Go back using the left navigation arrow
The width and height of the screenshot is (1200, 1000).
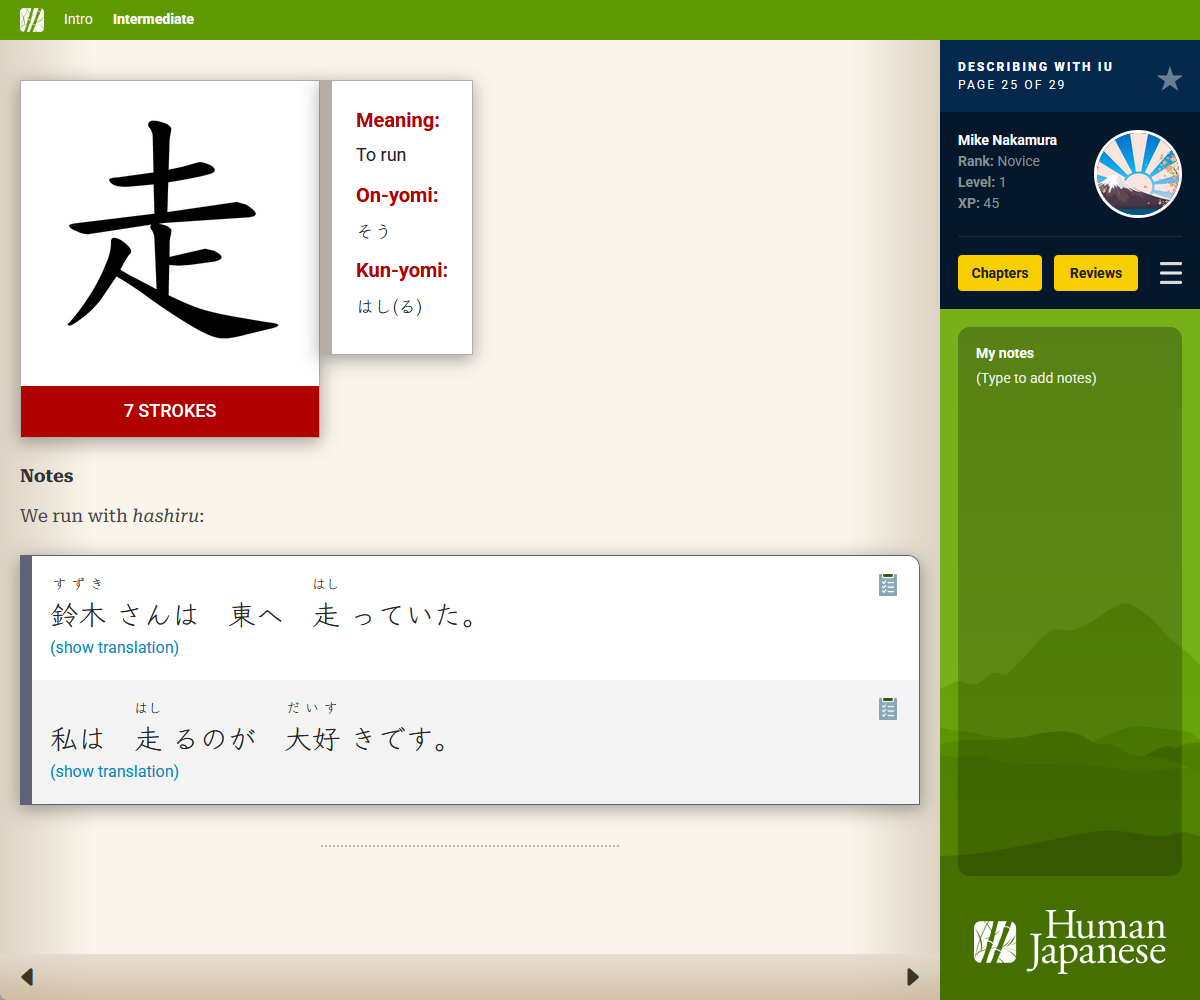pyautogui.click(x=27, y=976)
